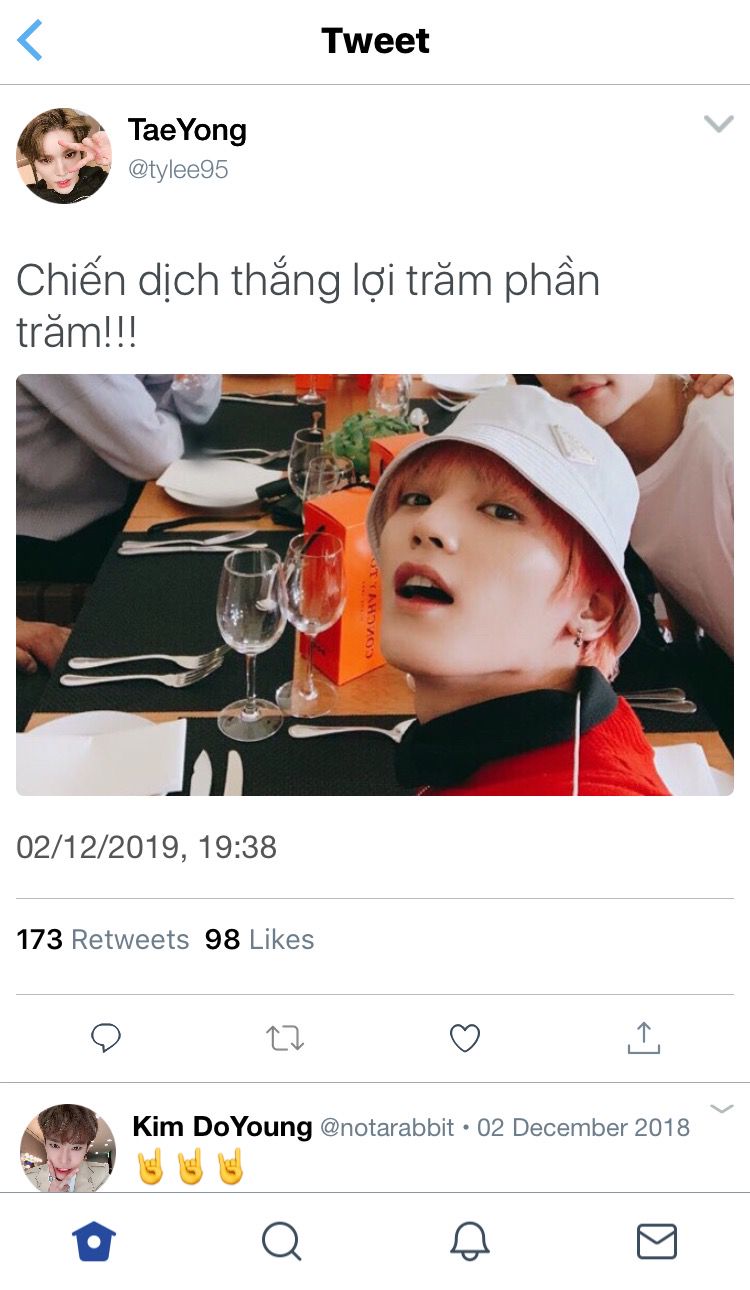Like the tweet with heart icon
This screenshot has height=1290, width=750.
coord(465,1039)
